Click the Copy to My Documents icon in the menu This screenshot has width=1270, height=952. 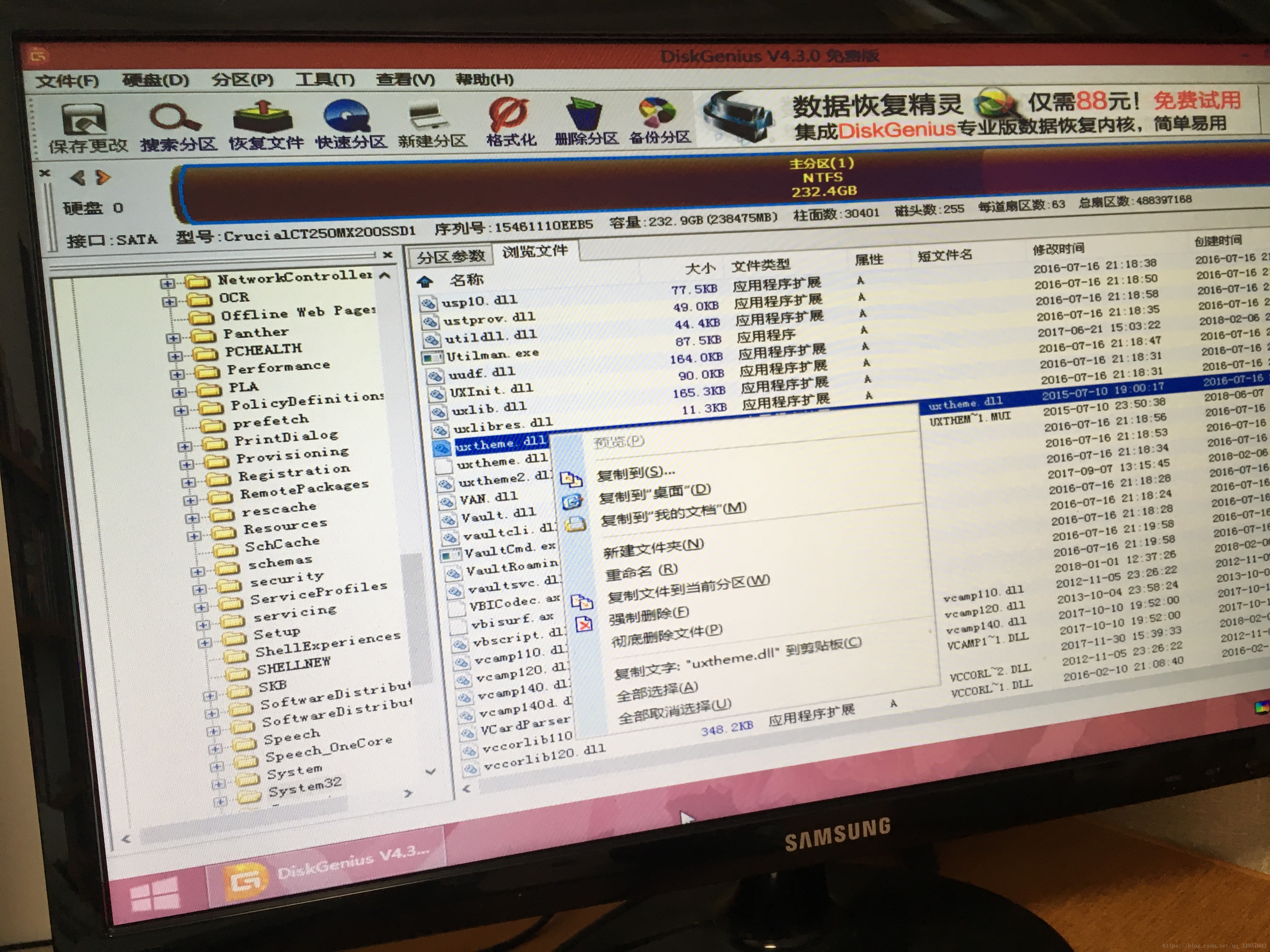(575, 524)
